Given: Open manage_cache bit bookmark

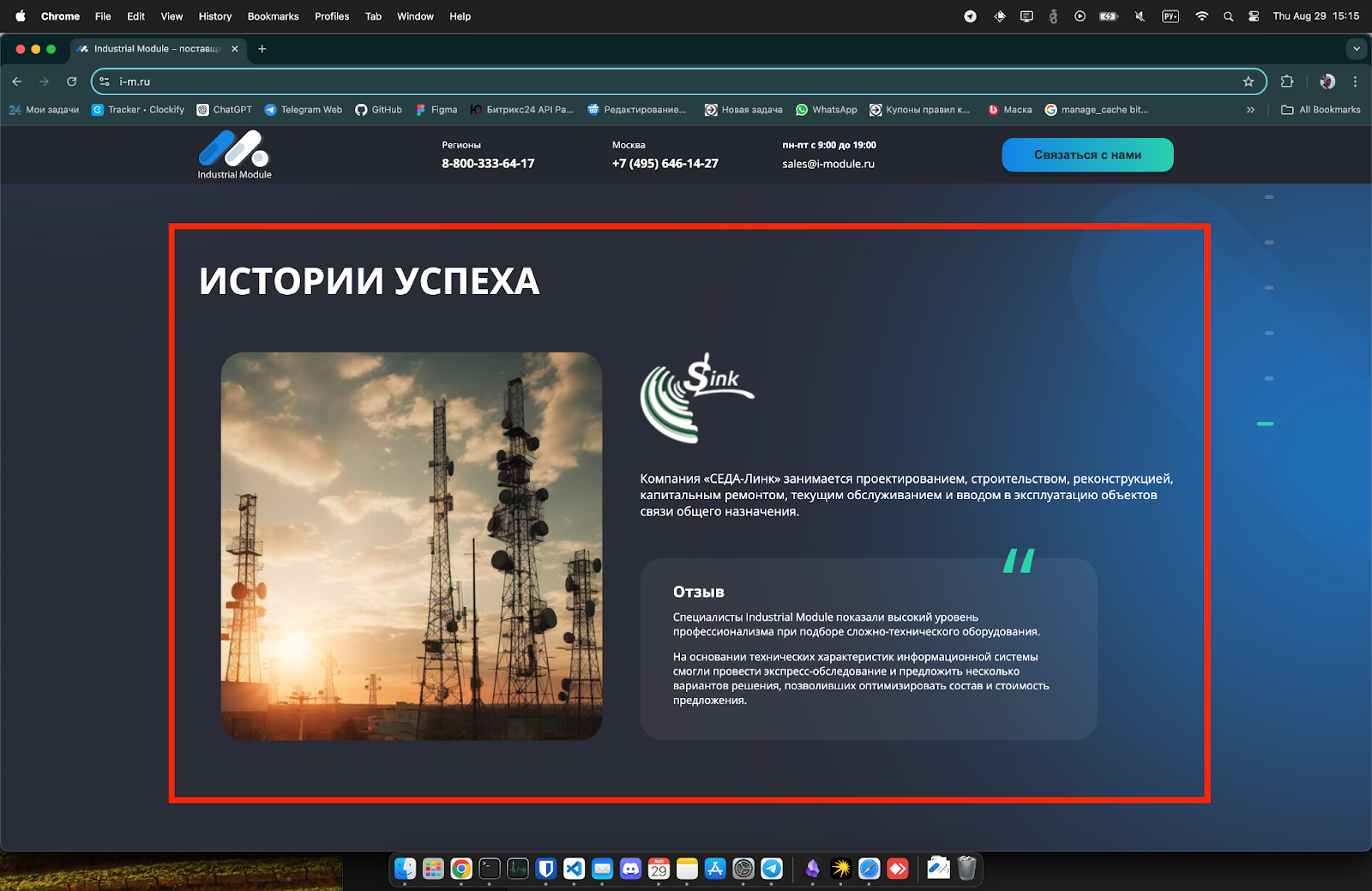Looking at the screenshot, I should coord(1097,110).
